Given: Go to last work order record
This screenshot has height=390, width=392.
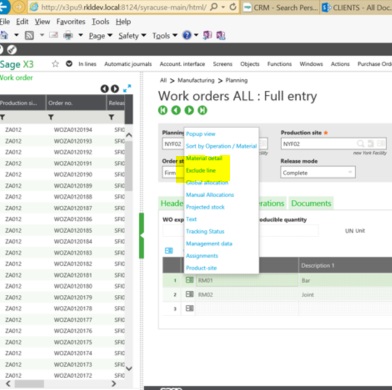Looking at the screenshot, I should [202, 110].
